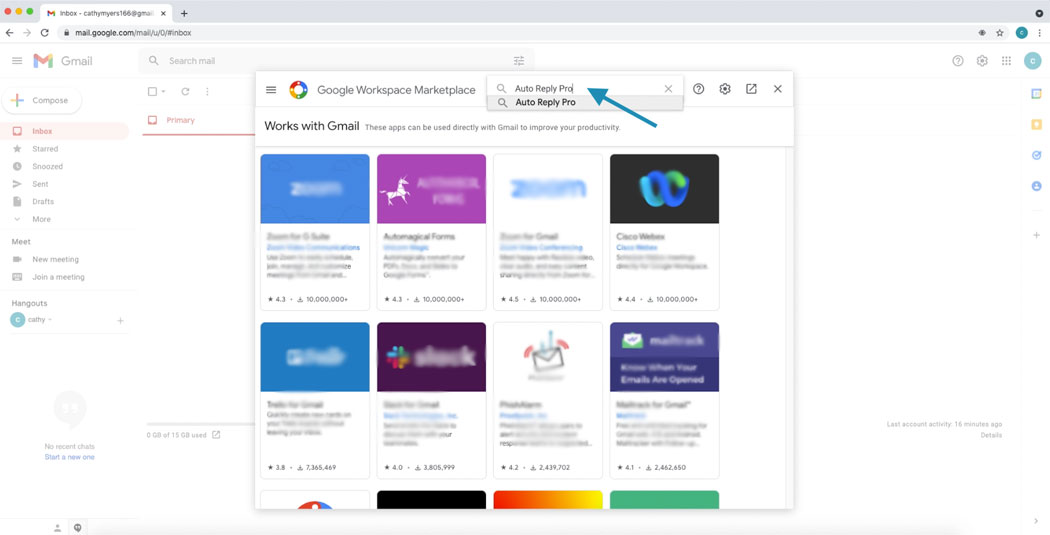The image size is (1050, 535).
Task: Open Automagical Forms app card
Action: point(431,232)
